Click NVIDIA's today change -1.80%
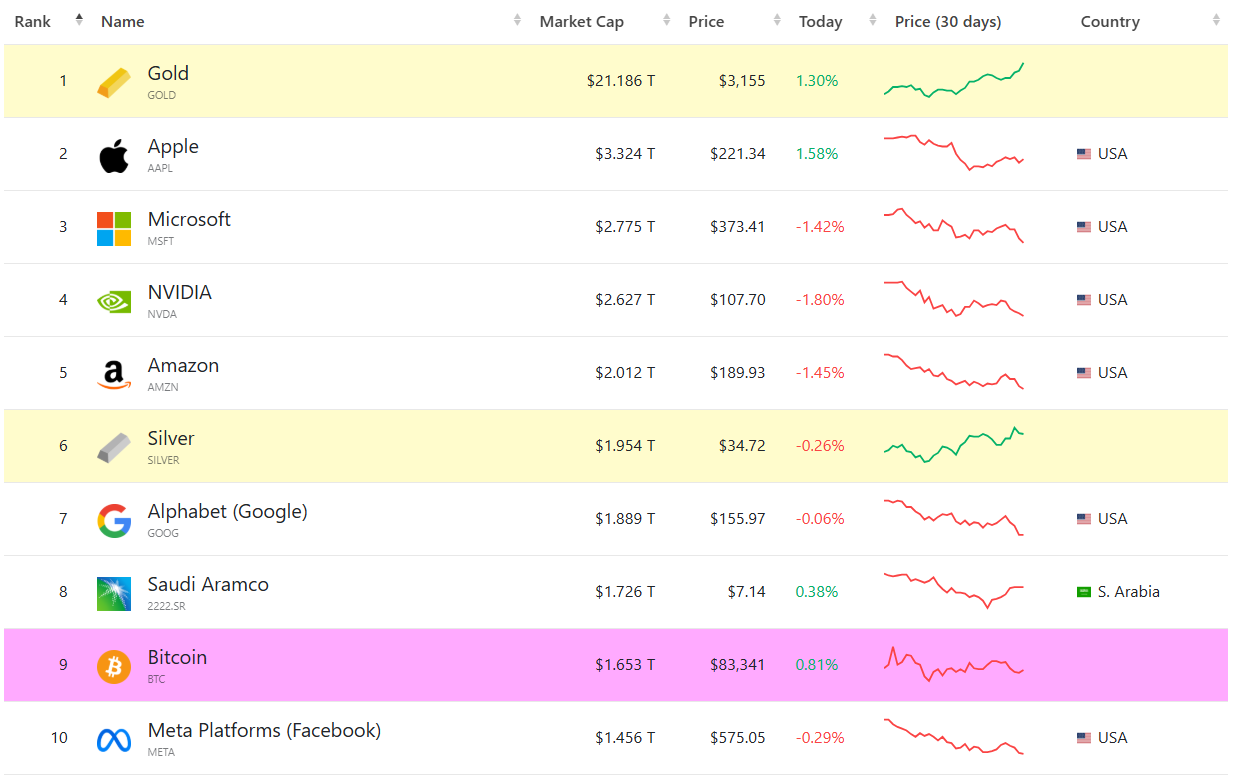The image size is (1240, 784). 820,300
